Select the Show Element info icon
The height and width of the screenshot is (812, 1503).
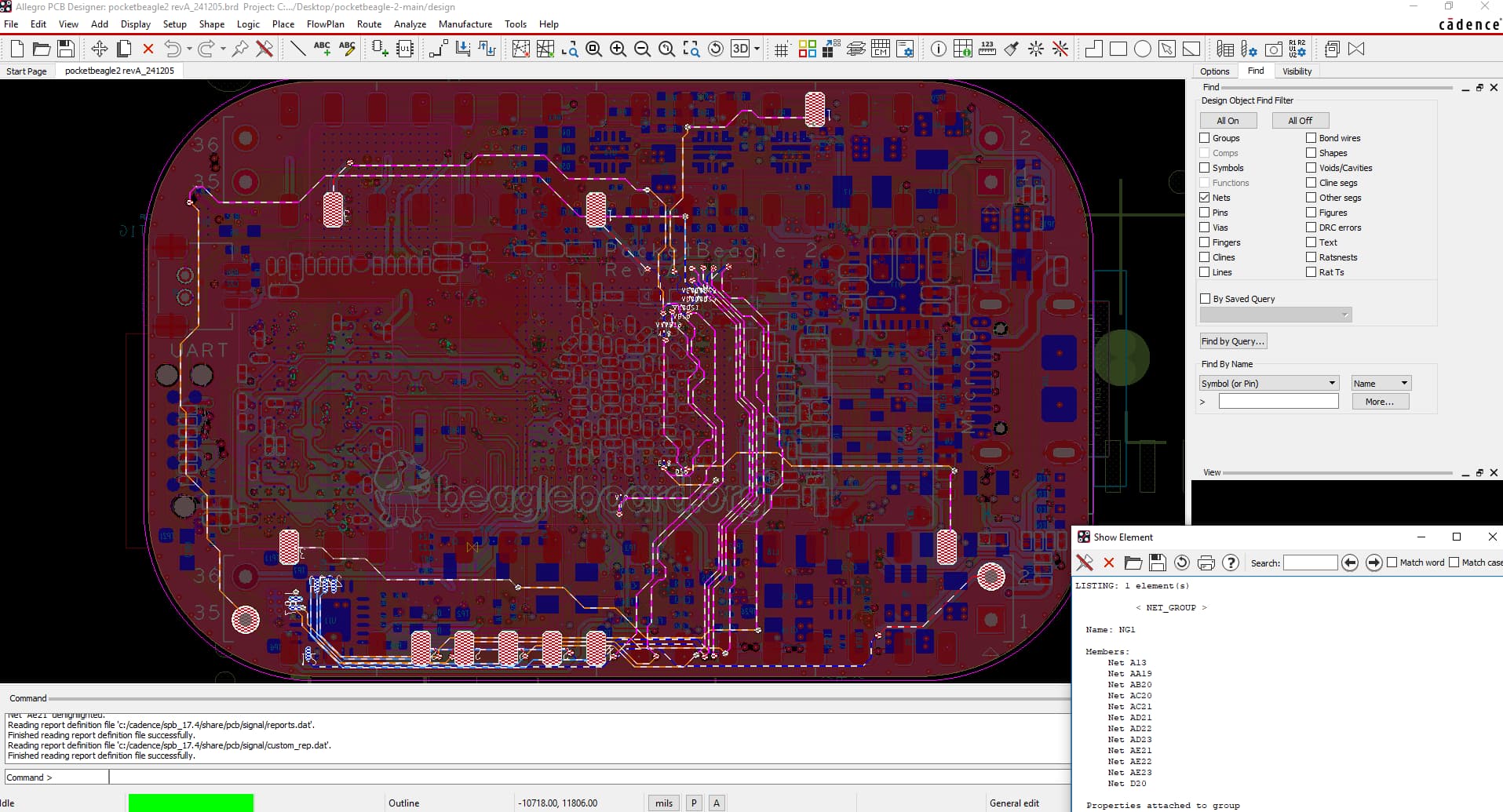938,49
